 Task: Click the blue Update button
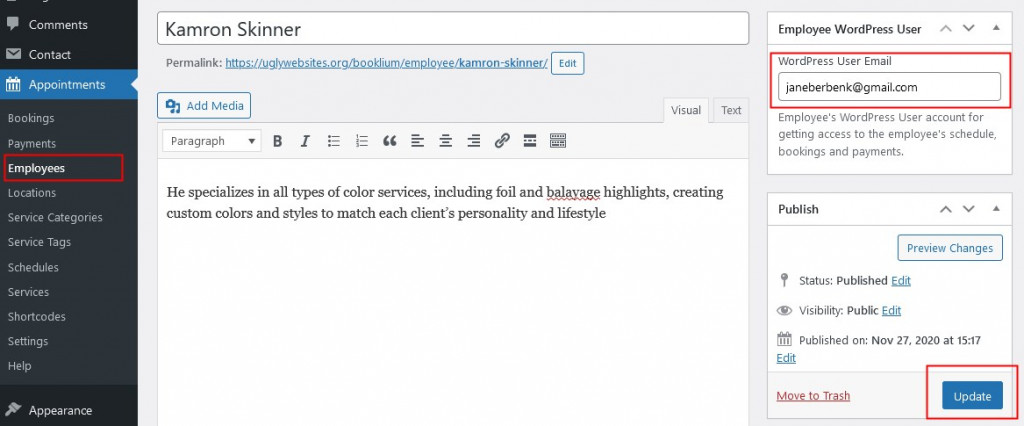pos(972,396)
